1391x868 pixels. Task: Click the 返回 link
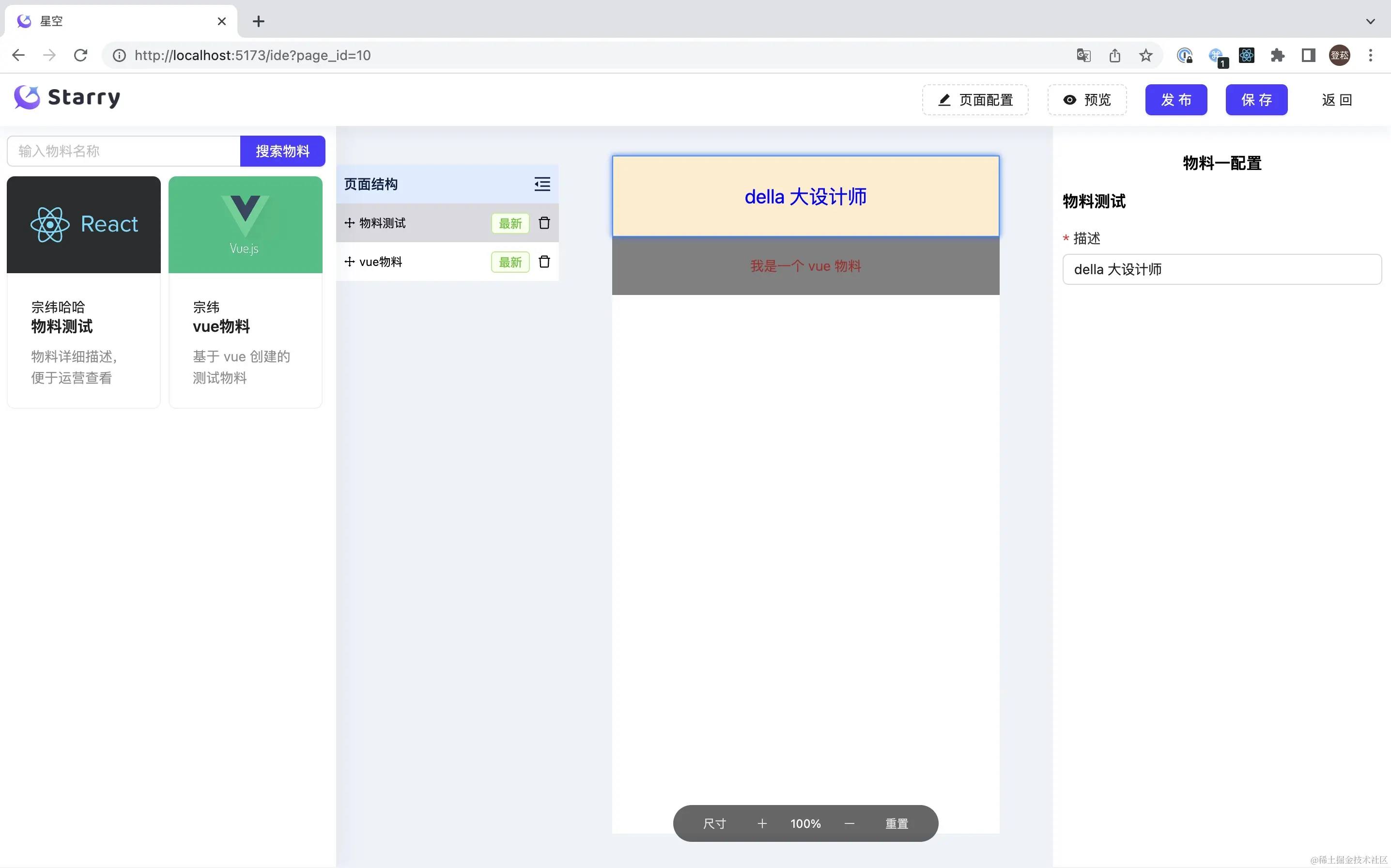click(1336, 100)
